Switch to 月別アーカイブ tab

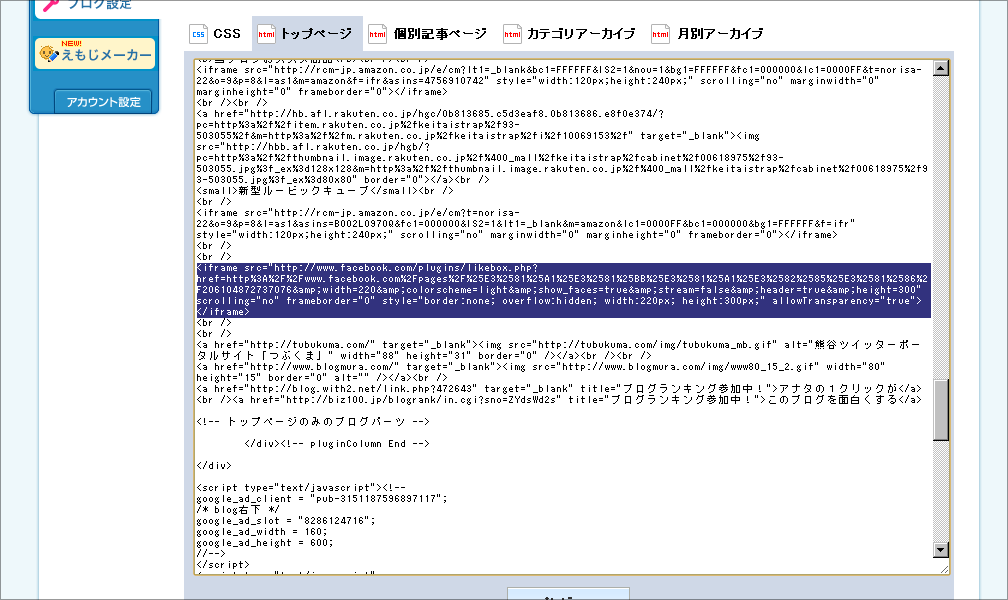click(x=708, y=33)
